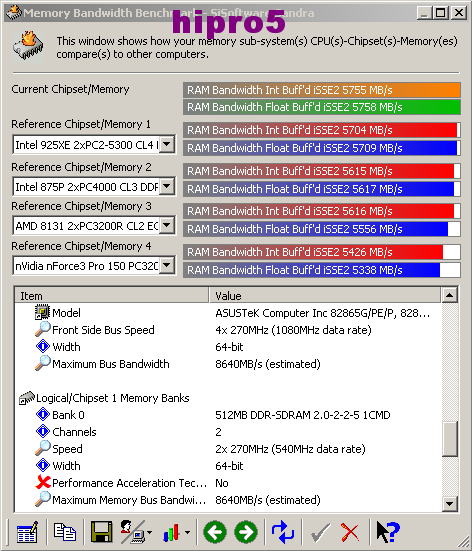Click the list scroll up arrow
Screen dimensions: 472x551
(450, 295)
